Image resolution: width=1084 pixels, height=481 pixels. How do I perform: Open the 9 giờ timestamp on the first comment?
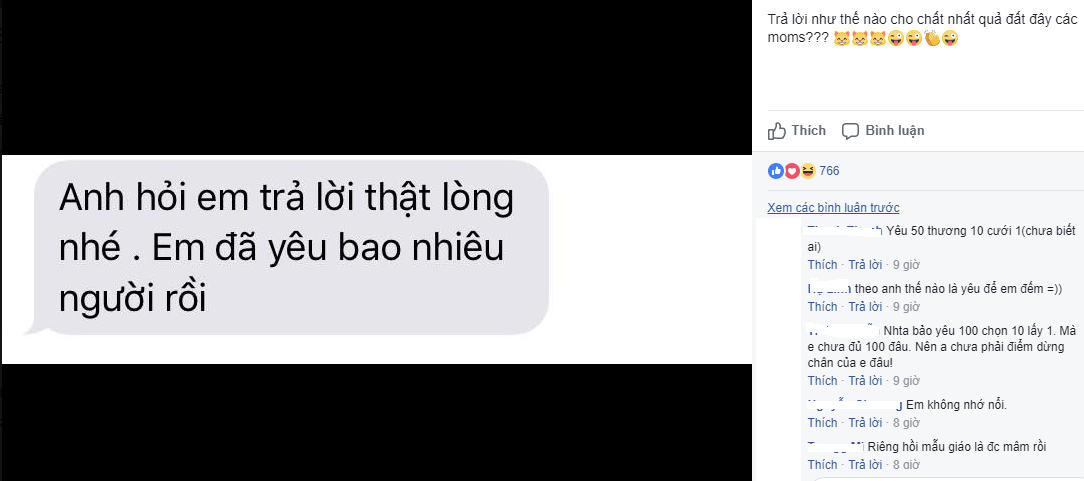click(906, 265)
